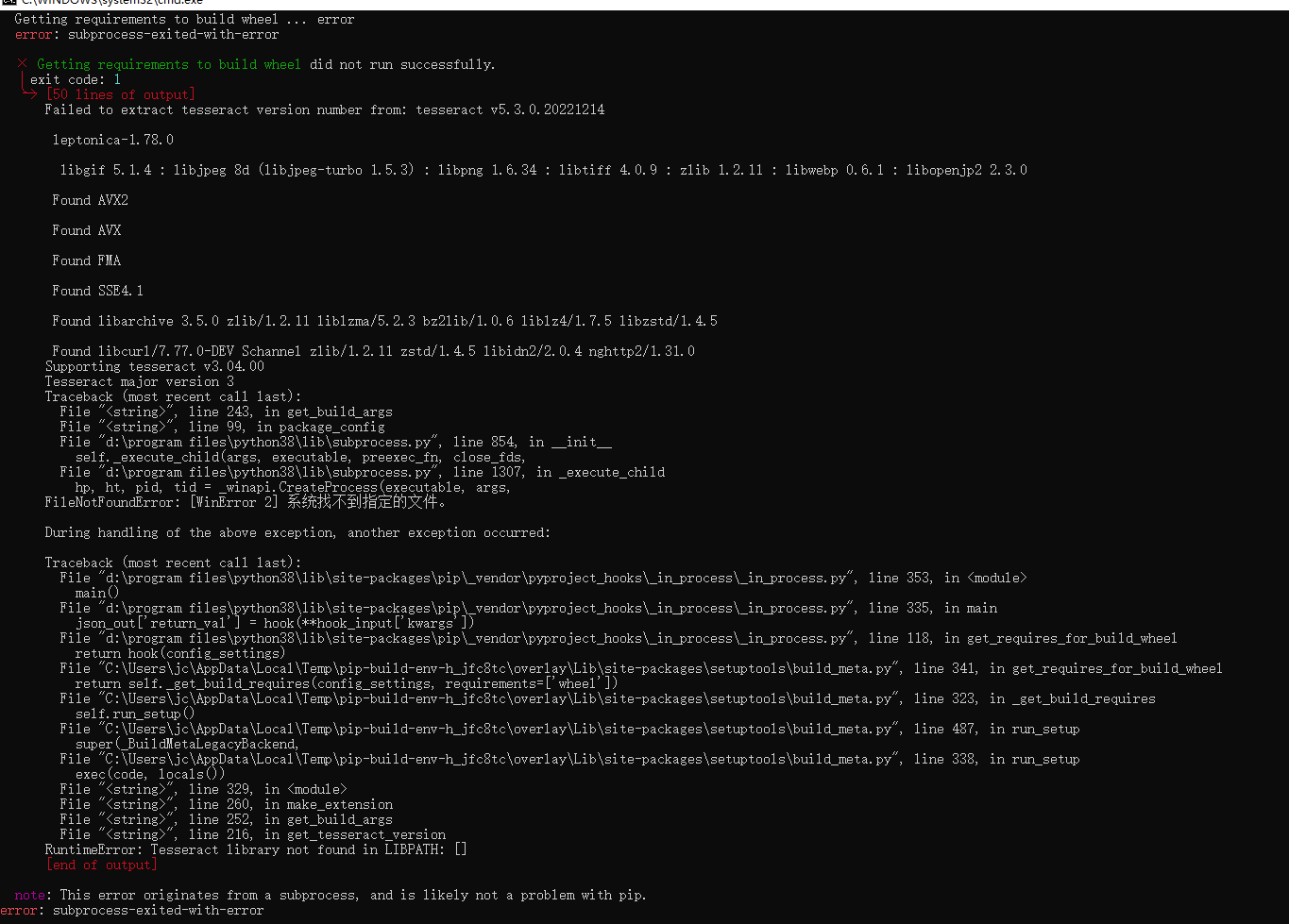1289x924 pixels.
Task: Select the "exec(code, locals())" code line
Action: (150, 774)
